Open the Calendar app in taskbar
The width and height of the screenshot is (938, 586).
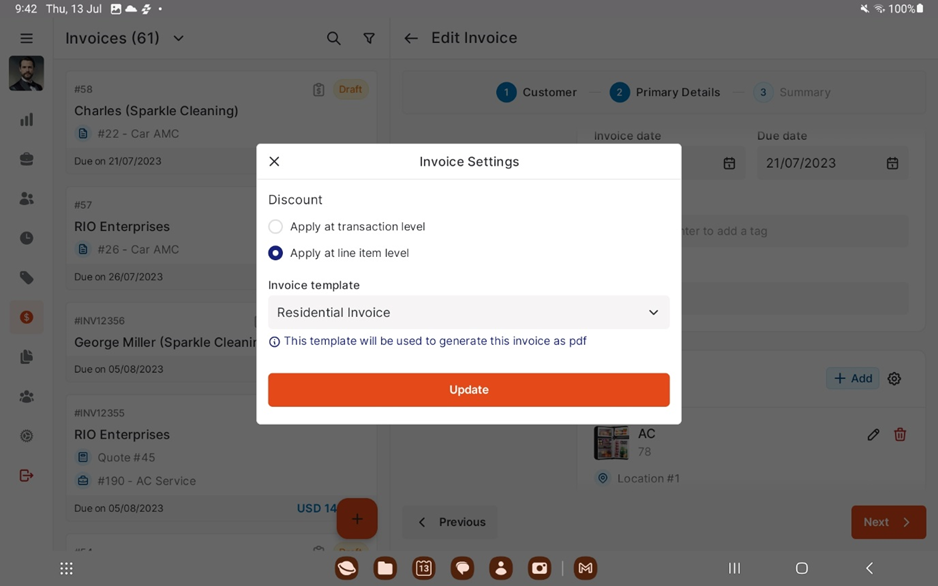[424, 568]
